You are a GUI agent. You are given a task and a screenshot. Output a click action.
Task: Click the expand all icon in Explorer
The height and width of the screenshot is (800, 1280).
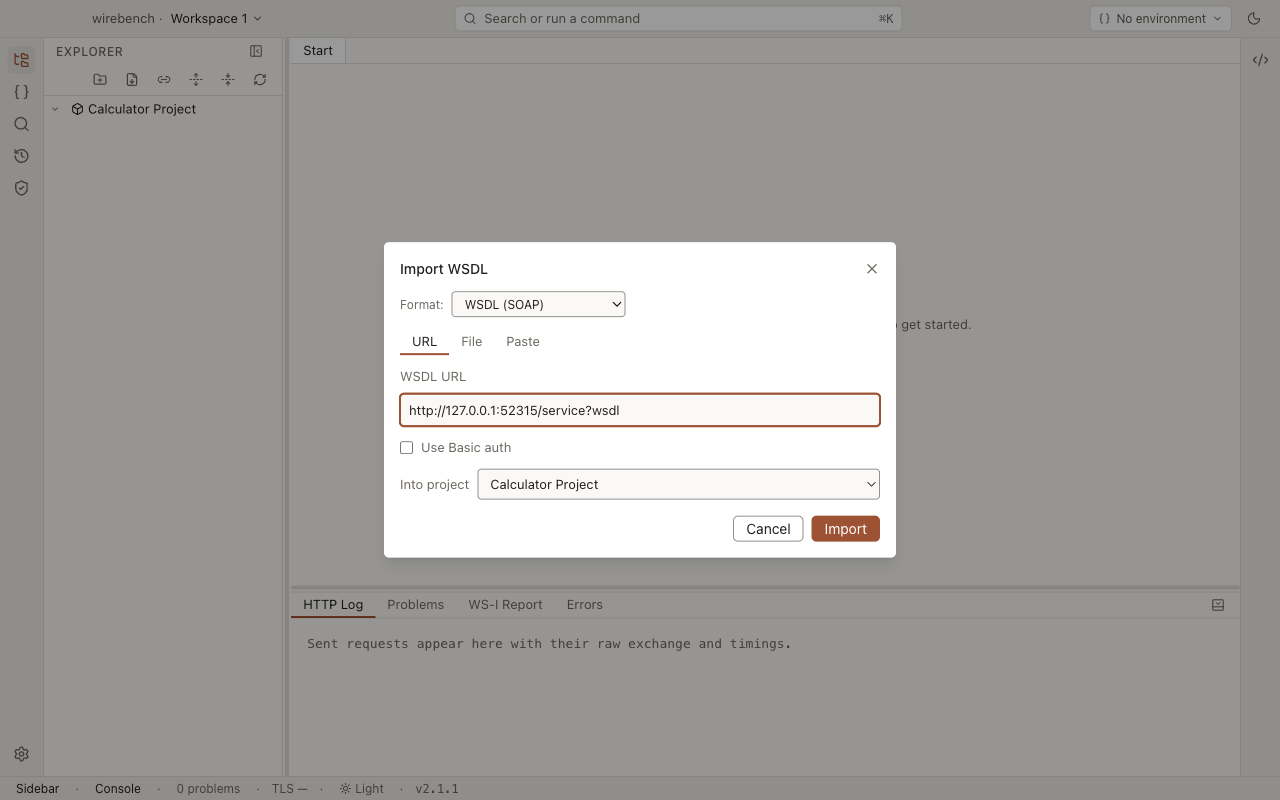[x=196, y=79]
